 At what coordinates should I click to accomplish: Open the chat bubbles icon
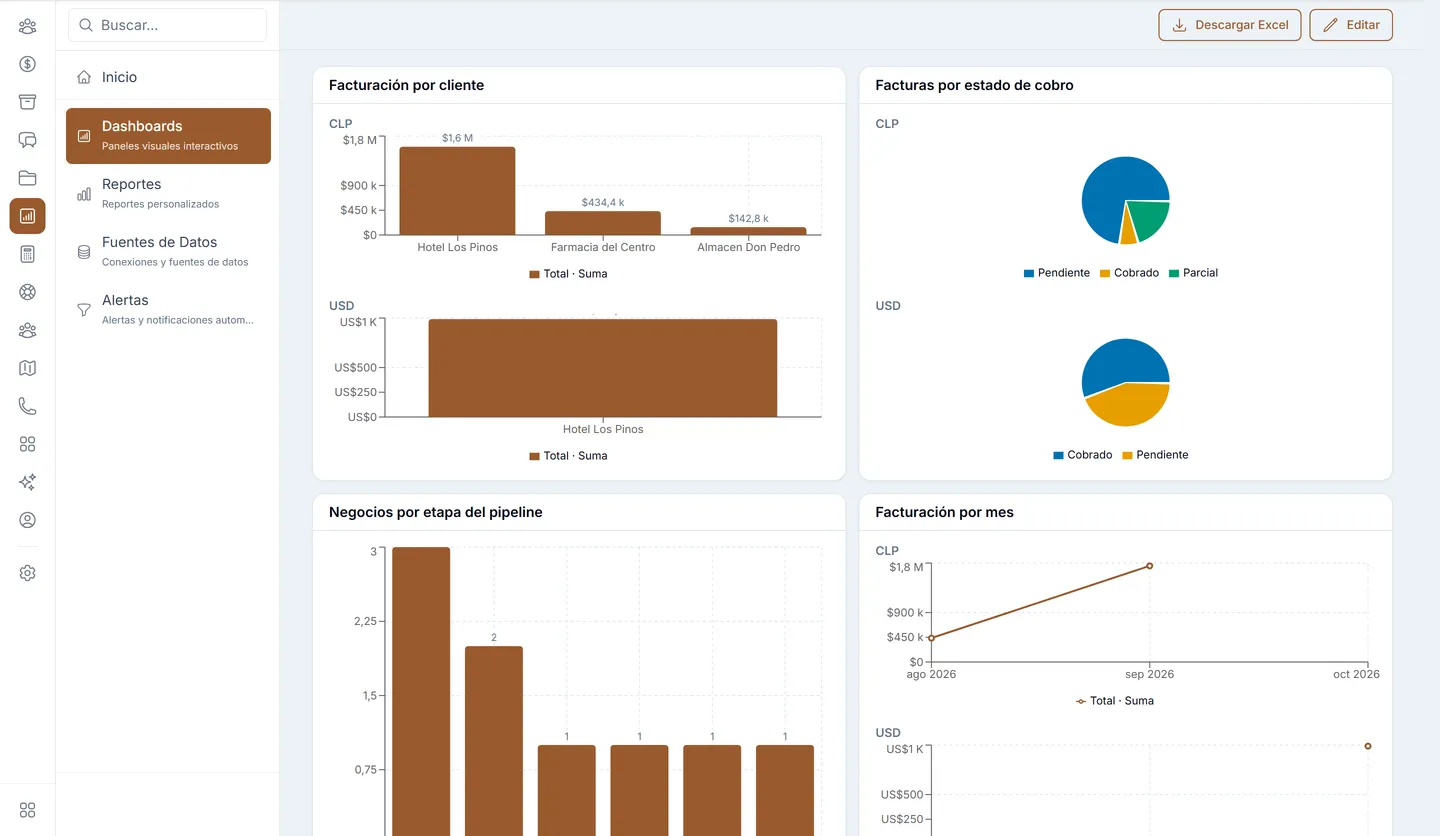[27, 140]
